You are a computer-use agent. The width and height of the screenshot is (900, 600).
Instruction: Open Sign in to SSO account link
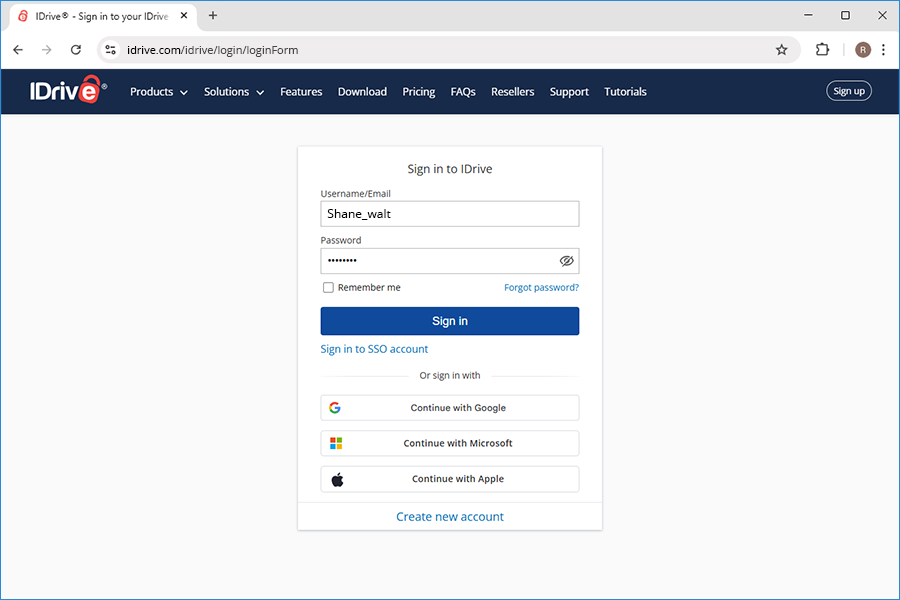[374, 349]
